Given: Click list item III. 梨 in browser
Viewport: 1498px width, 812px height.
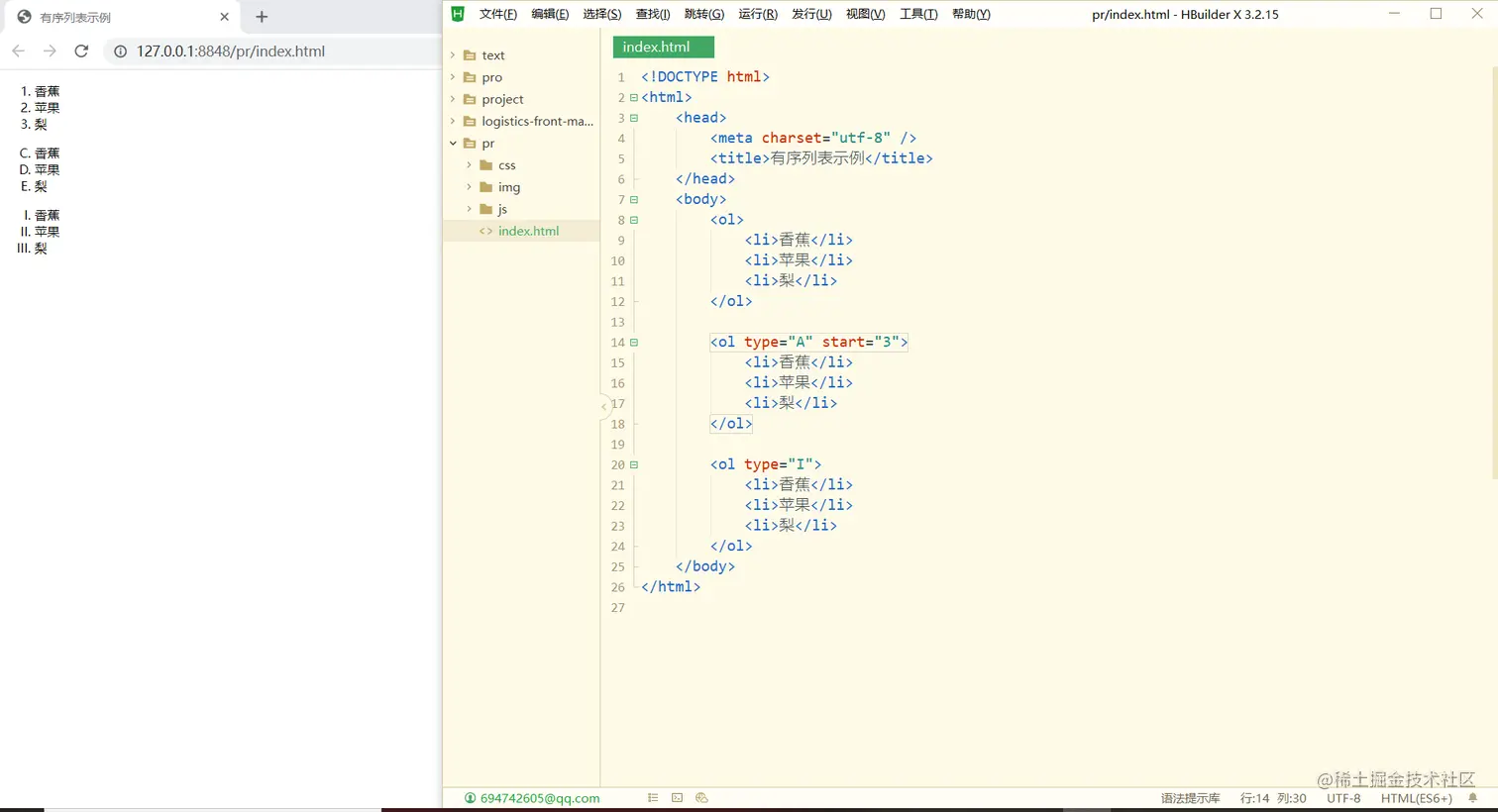Looking at the screenshot, I should (32, 249).
